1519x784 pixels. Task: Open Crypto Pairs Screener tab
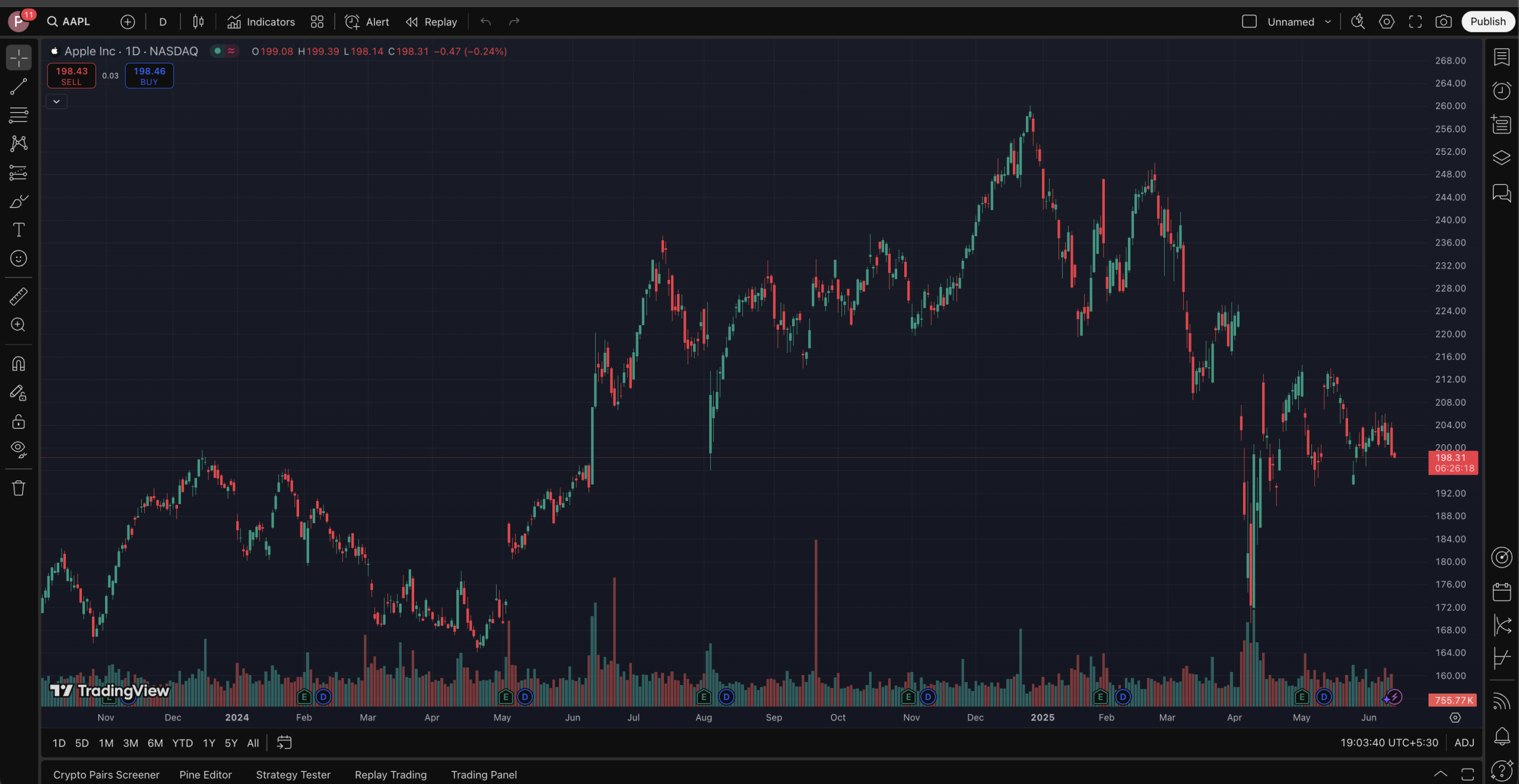click(x=106, y=775)
